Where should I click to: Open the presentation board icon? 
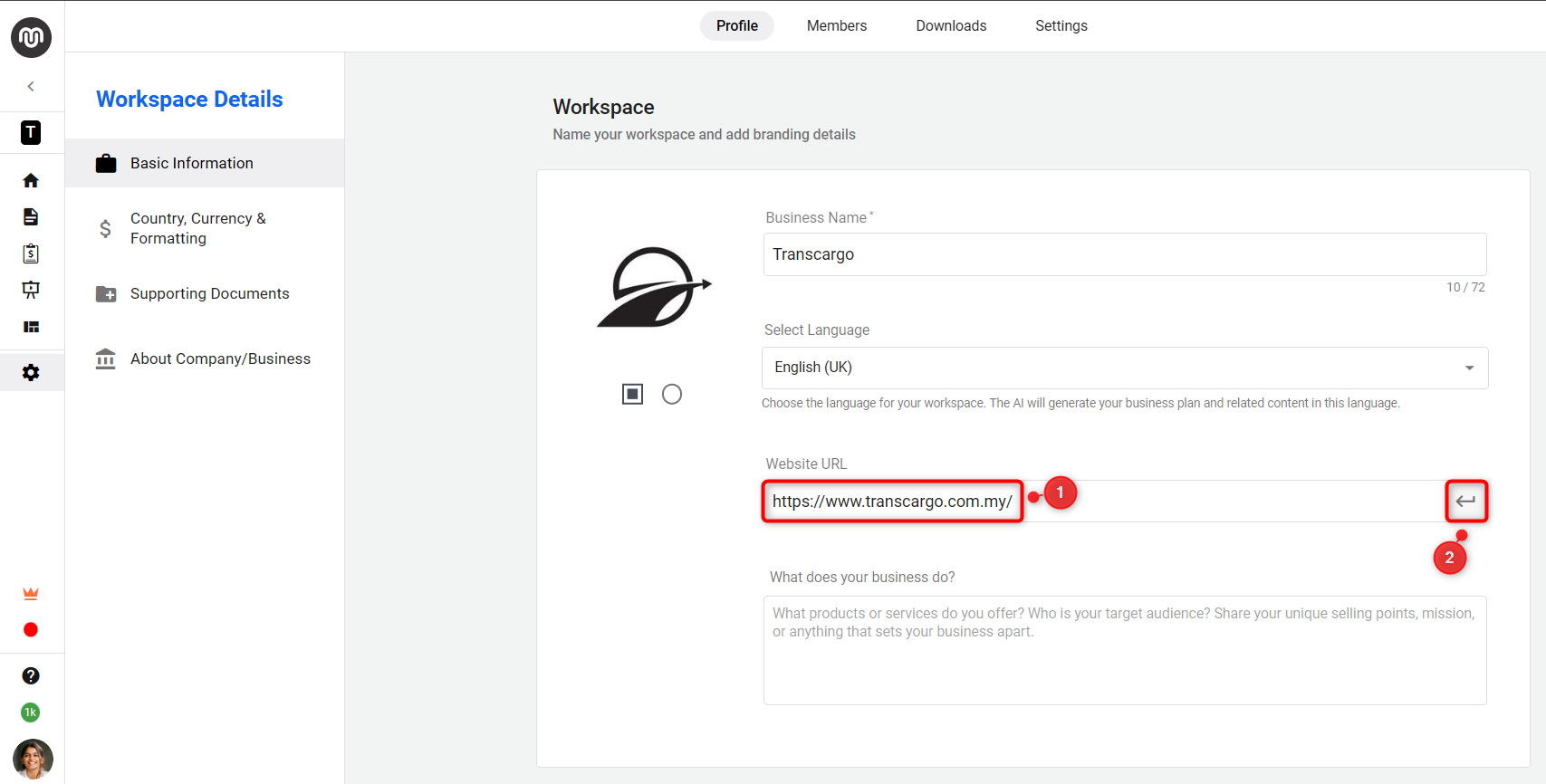pos(31,290)
